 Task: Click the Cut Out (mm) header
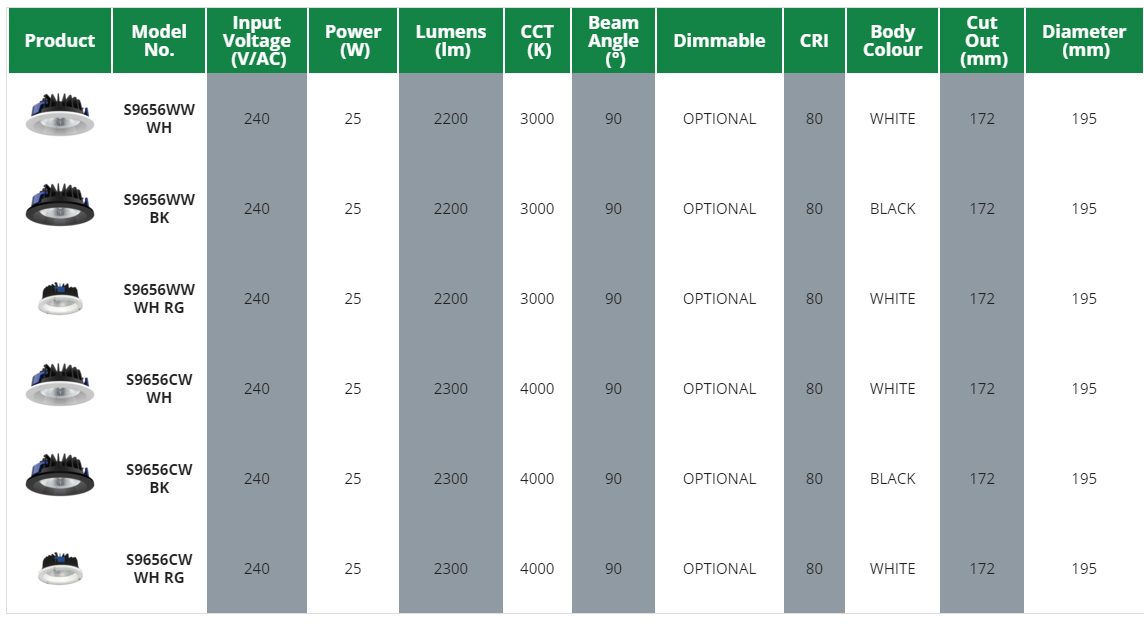click(x=982, y=41)
